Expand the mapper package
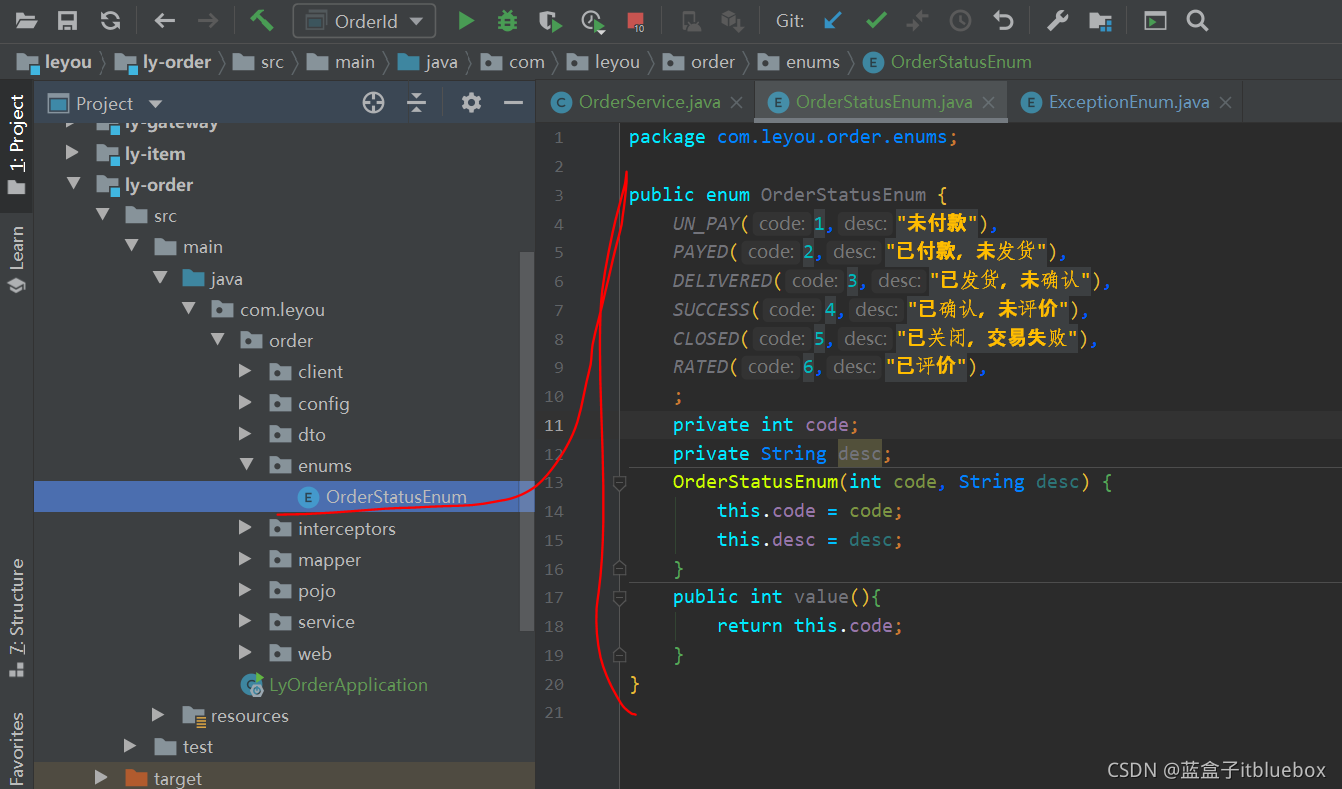Viewport: 1342px width, 789px height. (x=245, y=559)
